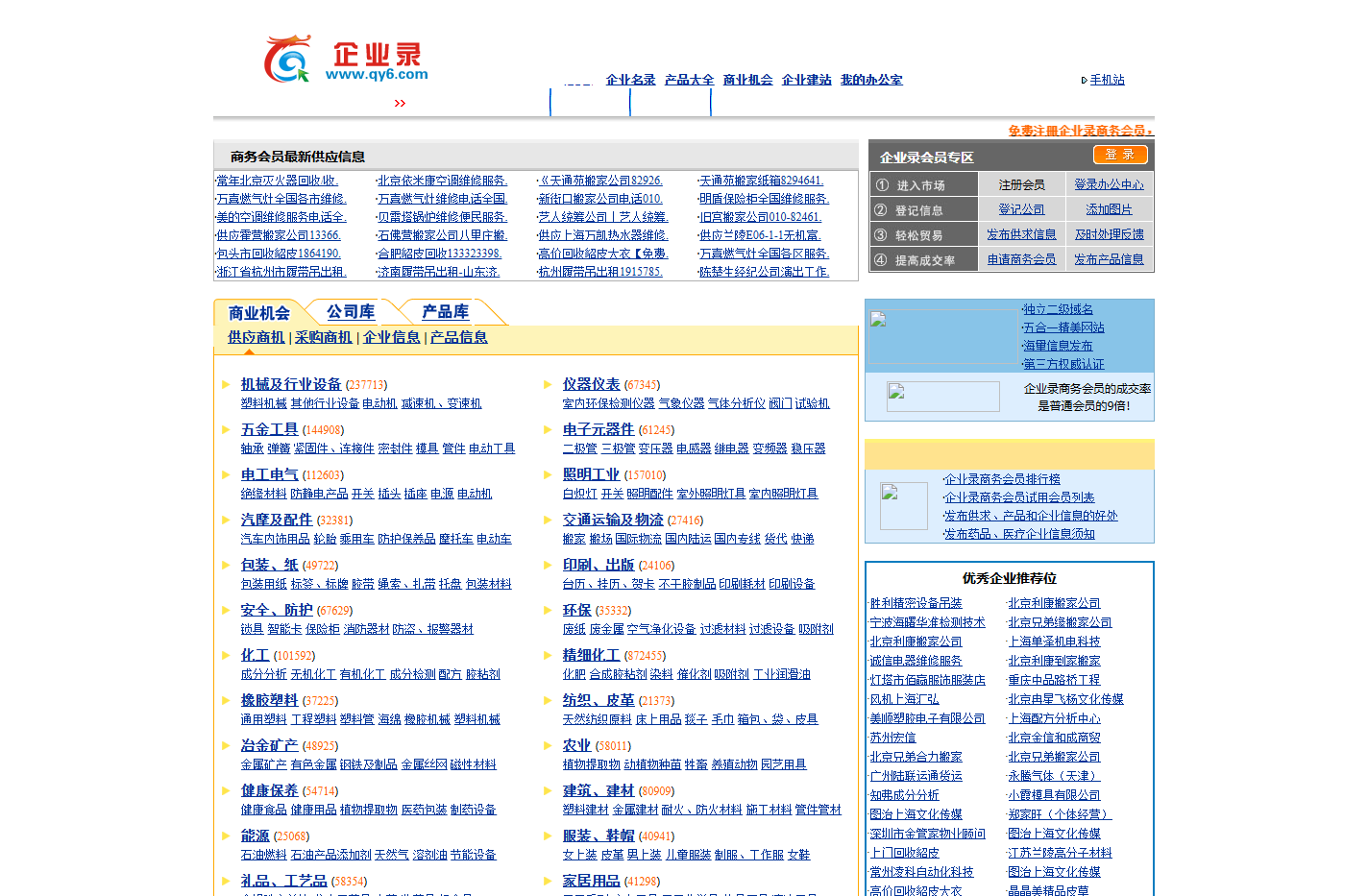Click 胜利精密设备吊装 in recommended companies
1368x896 pixels.
click(x=916, y=603)
